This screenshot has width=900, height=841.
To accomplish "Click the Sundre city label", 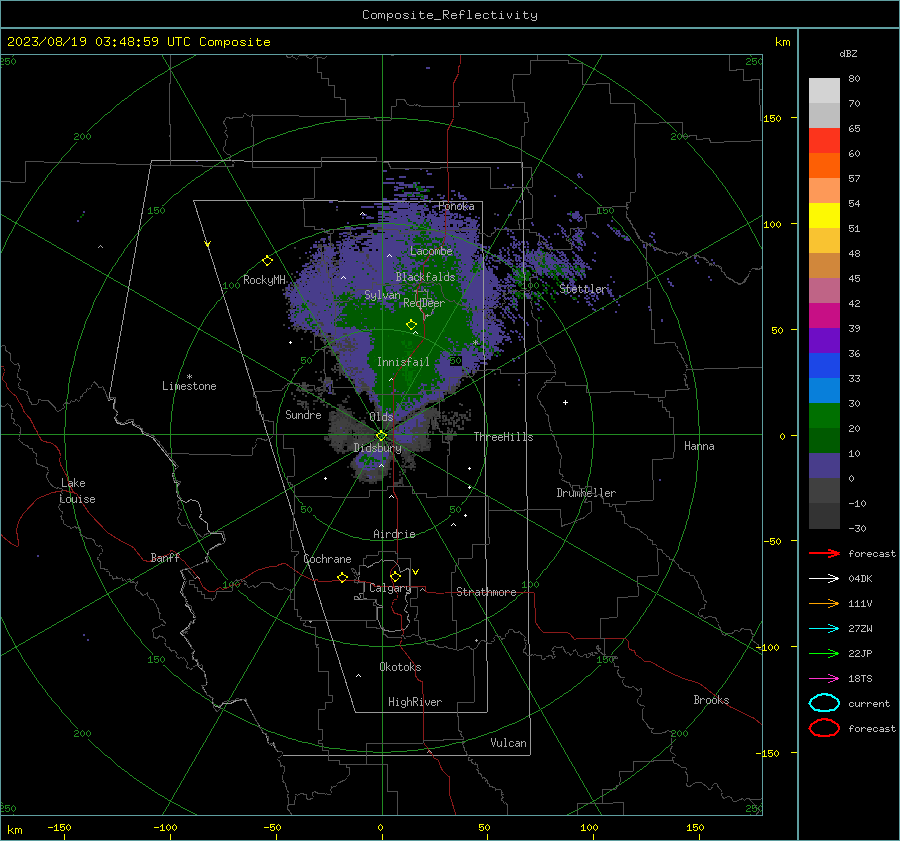I will (x=303, y=415).
